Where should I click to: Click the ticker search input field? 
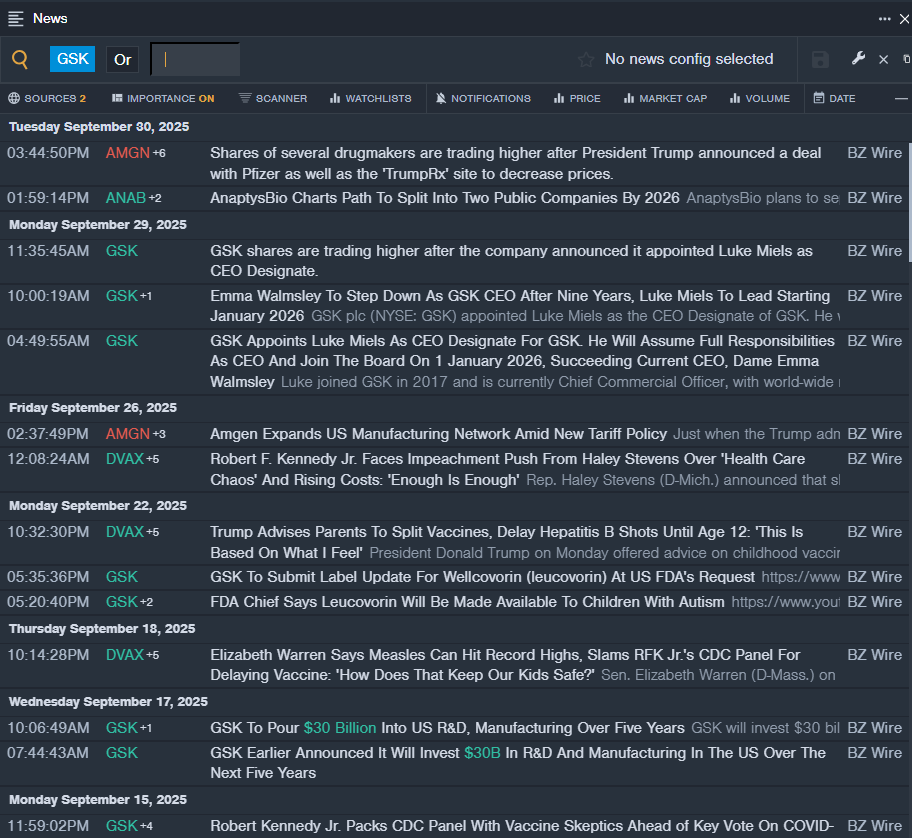click(x=195, y=60)
